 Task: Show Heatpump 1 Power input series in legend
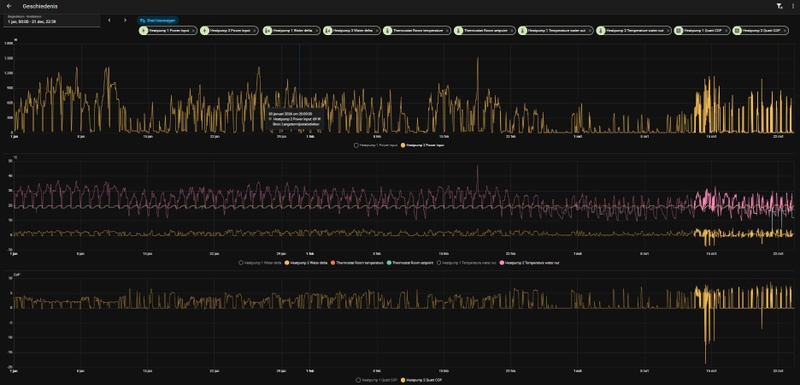coord(376,145)
